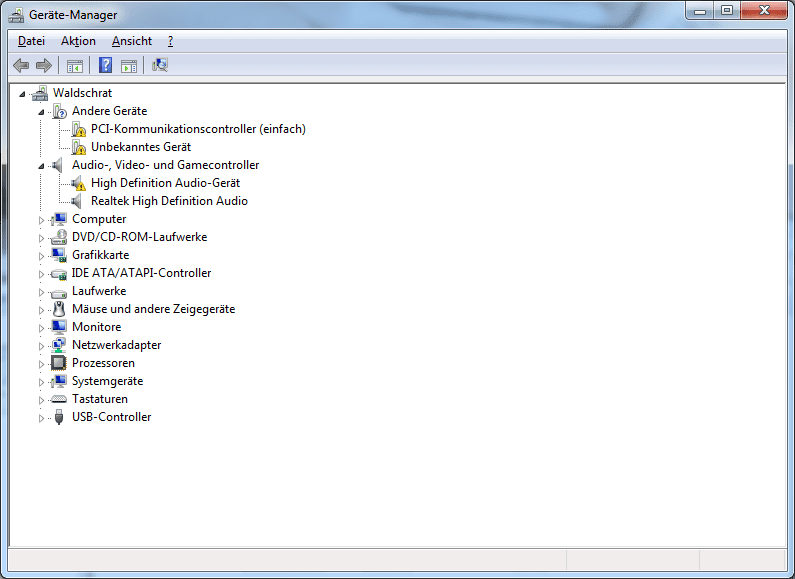
Task: Click the DVD/CD-ROM-Laufwerke disc icon
Action: [59, 237]
